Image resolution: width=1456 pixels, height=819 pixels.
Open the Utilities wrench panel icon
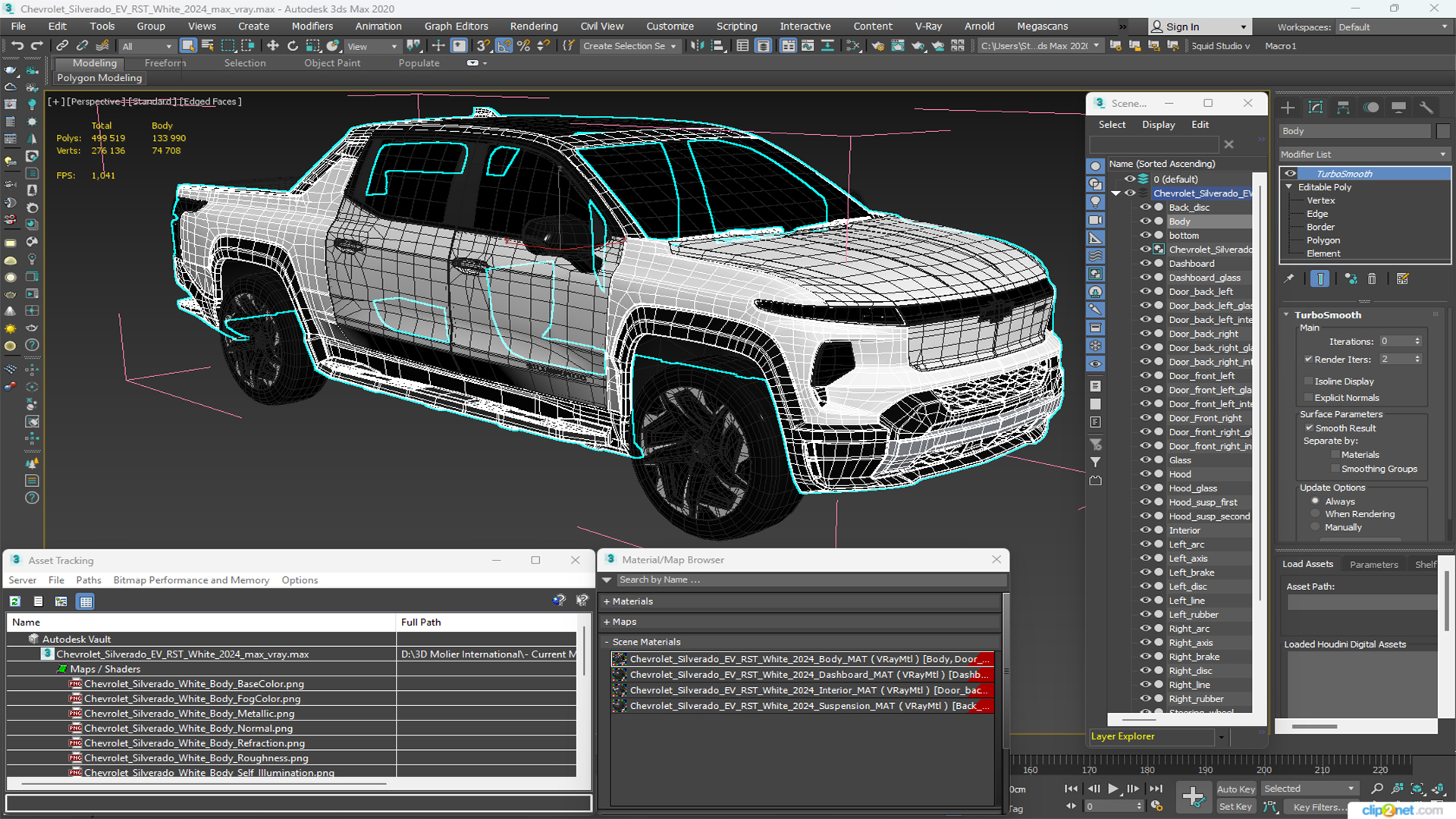point(1426,108)
